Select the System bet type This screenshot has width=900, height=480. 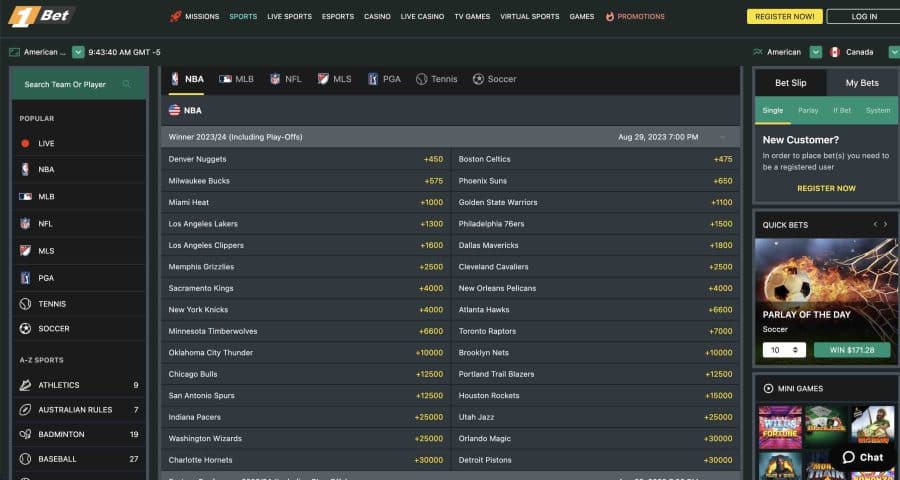point(878,110)
